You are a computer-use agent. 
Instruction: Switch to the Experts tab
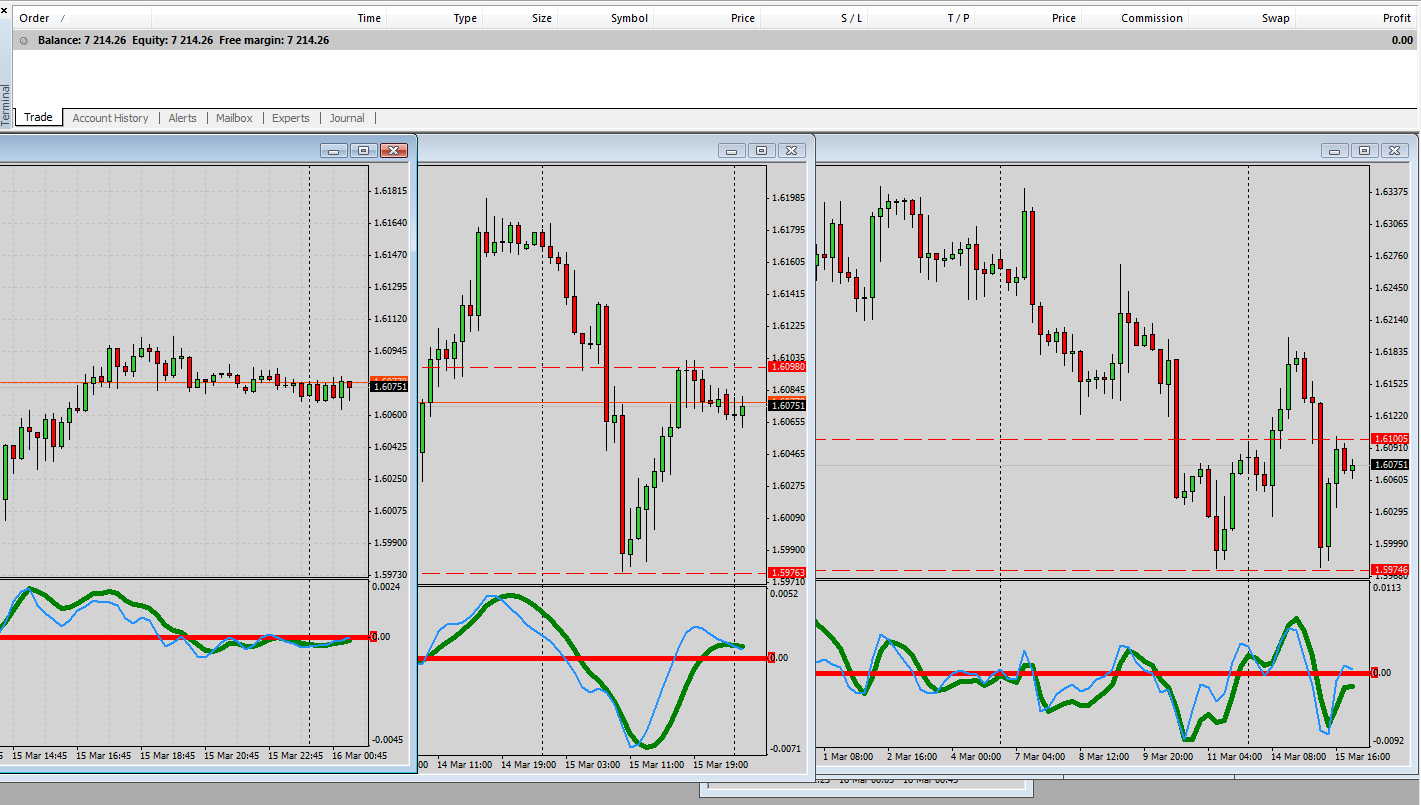click(291, 118)
